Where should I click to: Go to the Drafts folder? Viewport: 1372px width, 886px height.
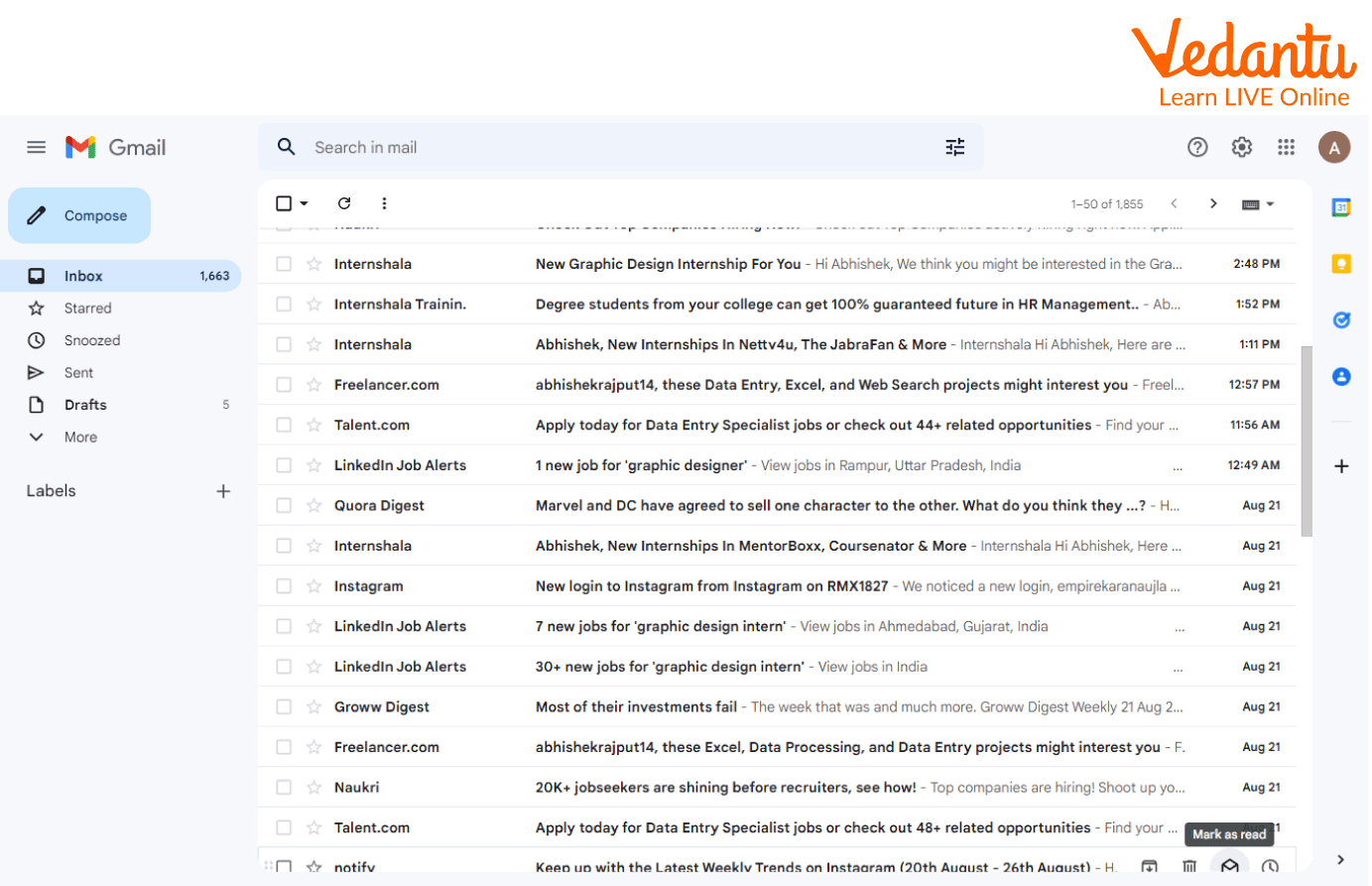point(85,405)
